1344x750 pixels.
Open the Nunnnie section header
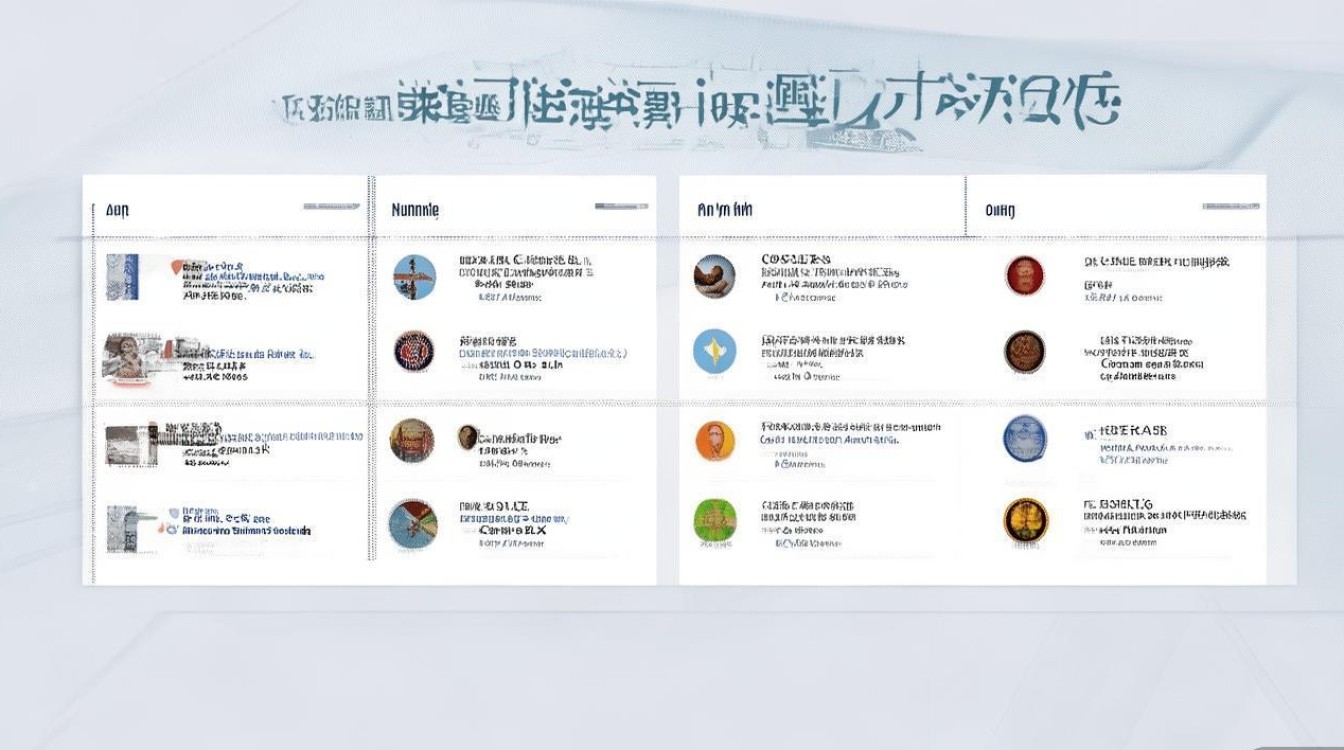414,209
